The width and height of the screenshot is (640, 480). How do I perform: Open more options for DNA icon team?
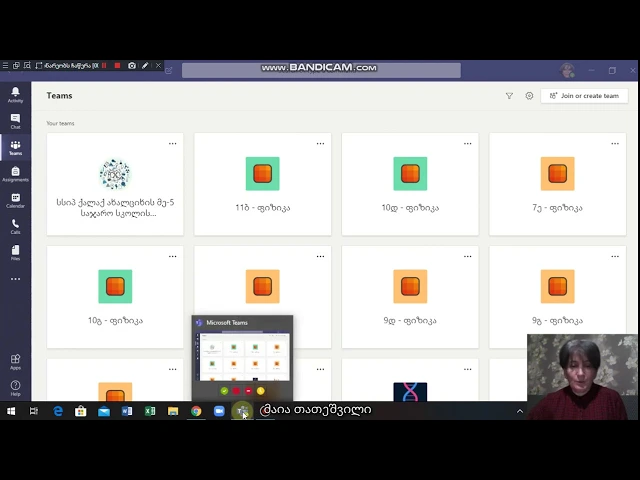pos(468,369)
